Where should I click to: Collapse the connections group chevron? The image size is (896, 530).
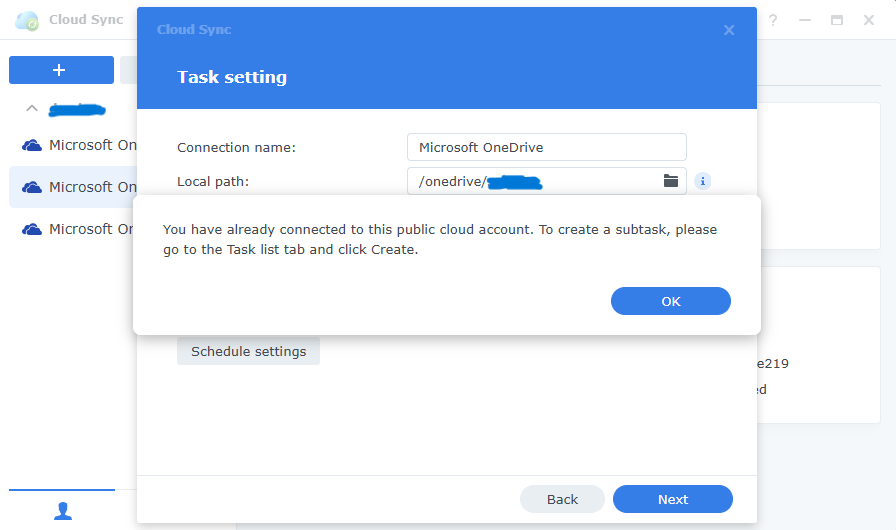(32, 108)
